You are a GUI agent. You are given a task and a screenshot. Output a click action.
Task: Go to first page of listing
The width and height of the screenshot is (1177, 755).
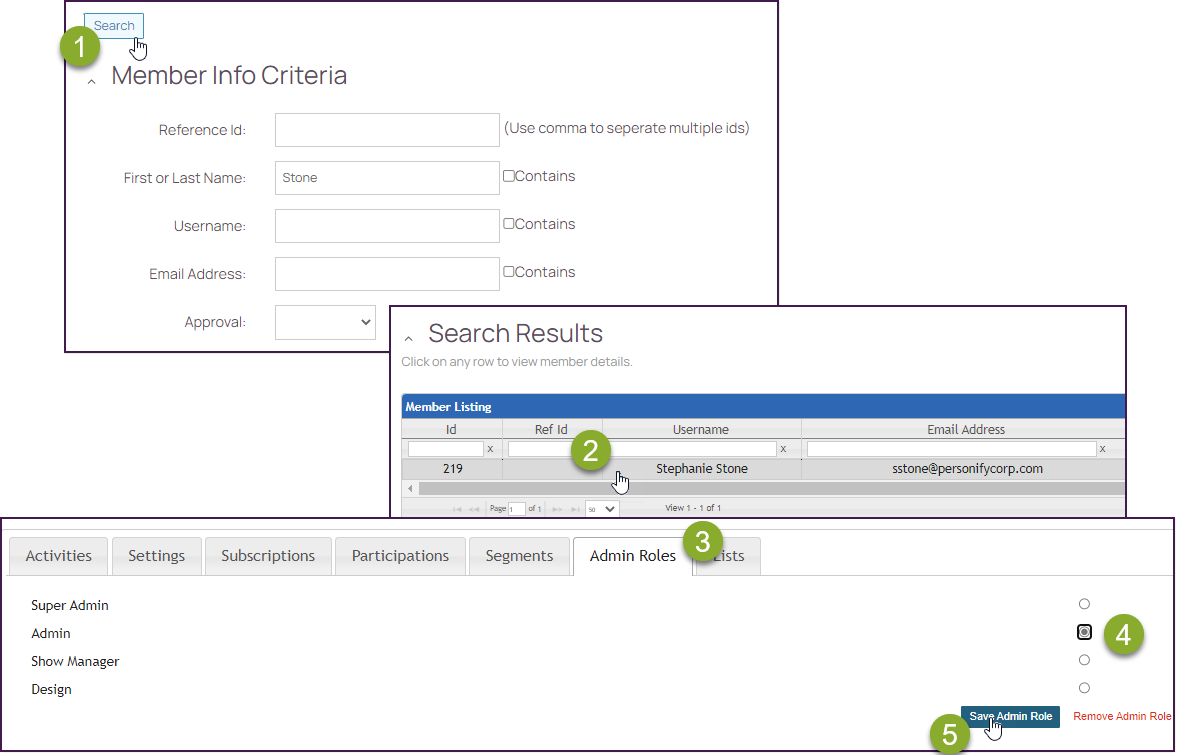coord(456,509)
